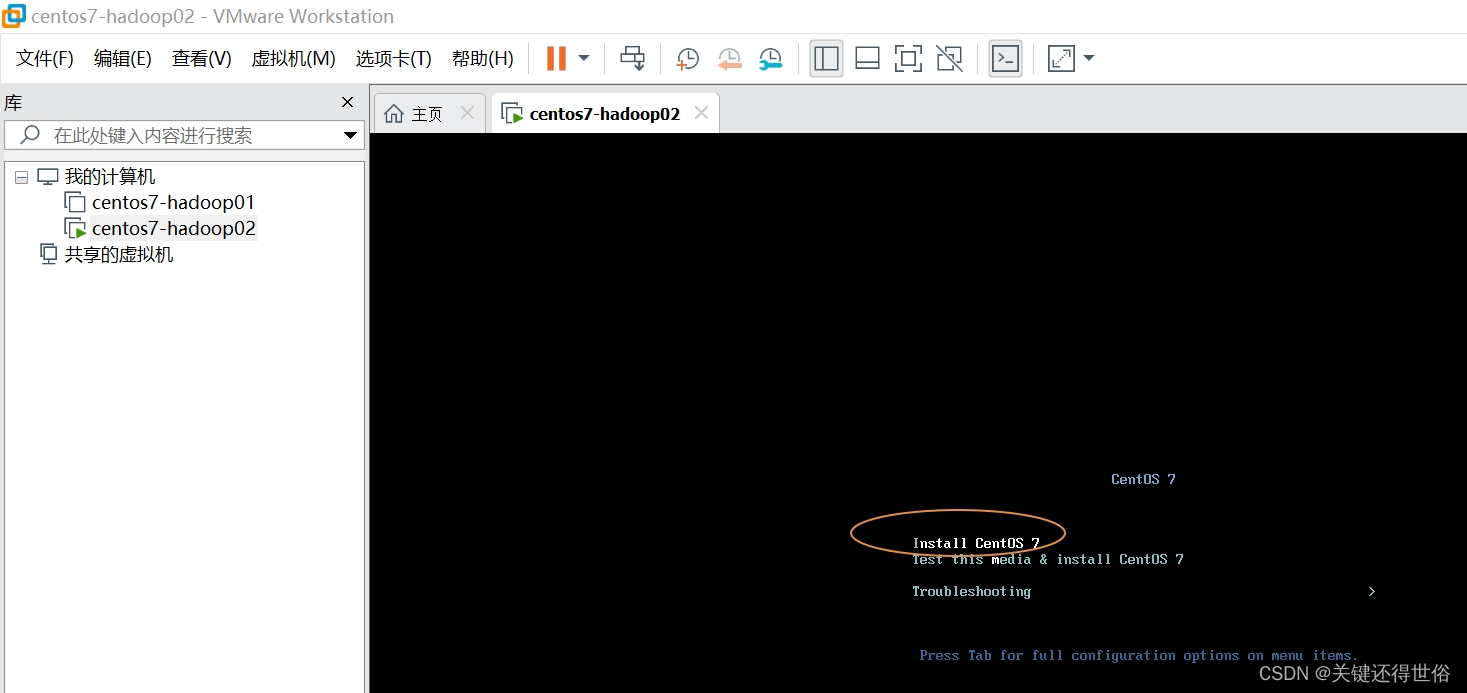Open the power options dropdown arrow

point(584,59)
